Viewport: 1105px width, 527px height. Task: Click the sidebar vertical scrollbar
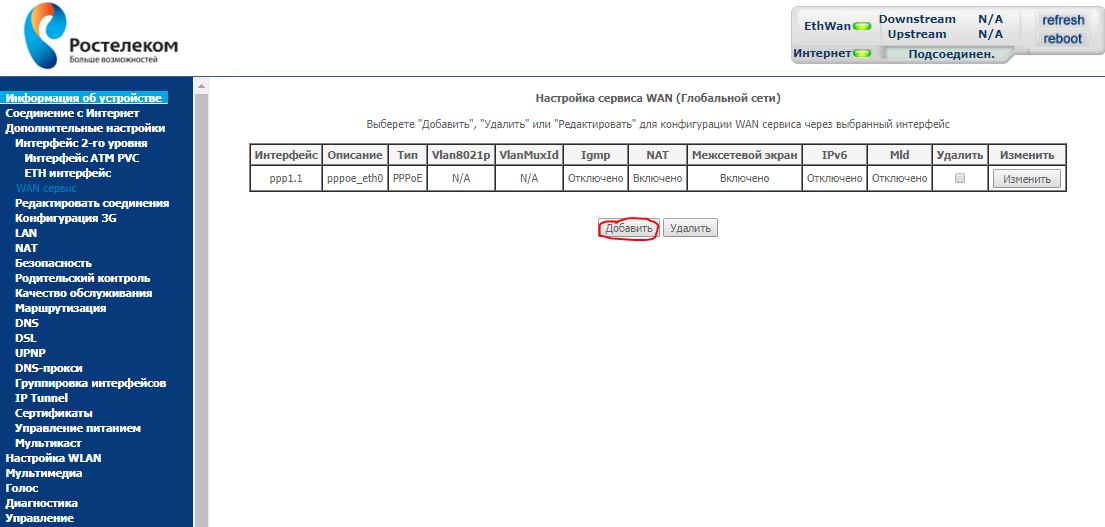200,300
